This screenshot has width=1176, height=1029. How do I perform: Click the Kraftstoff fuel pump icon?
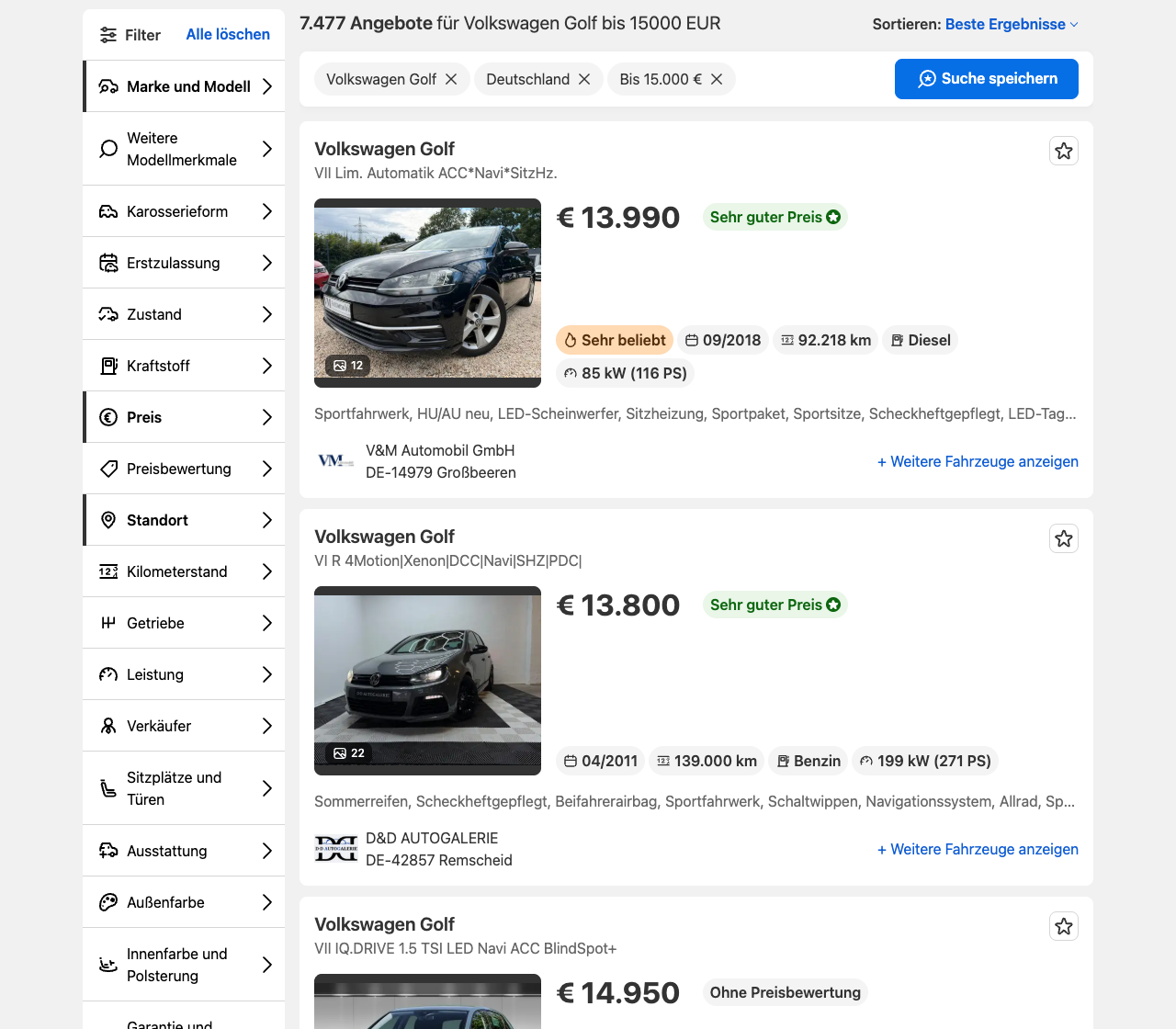[x=108, y=366]
